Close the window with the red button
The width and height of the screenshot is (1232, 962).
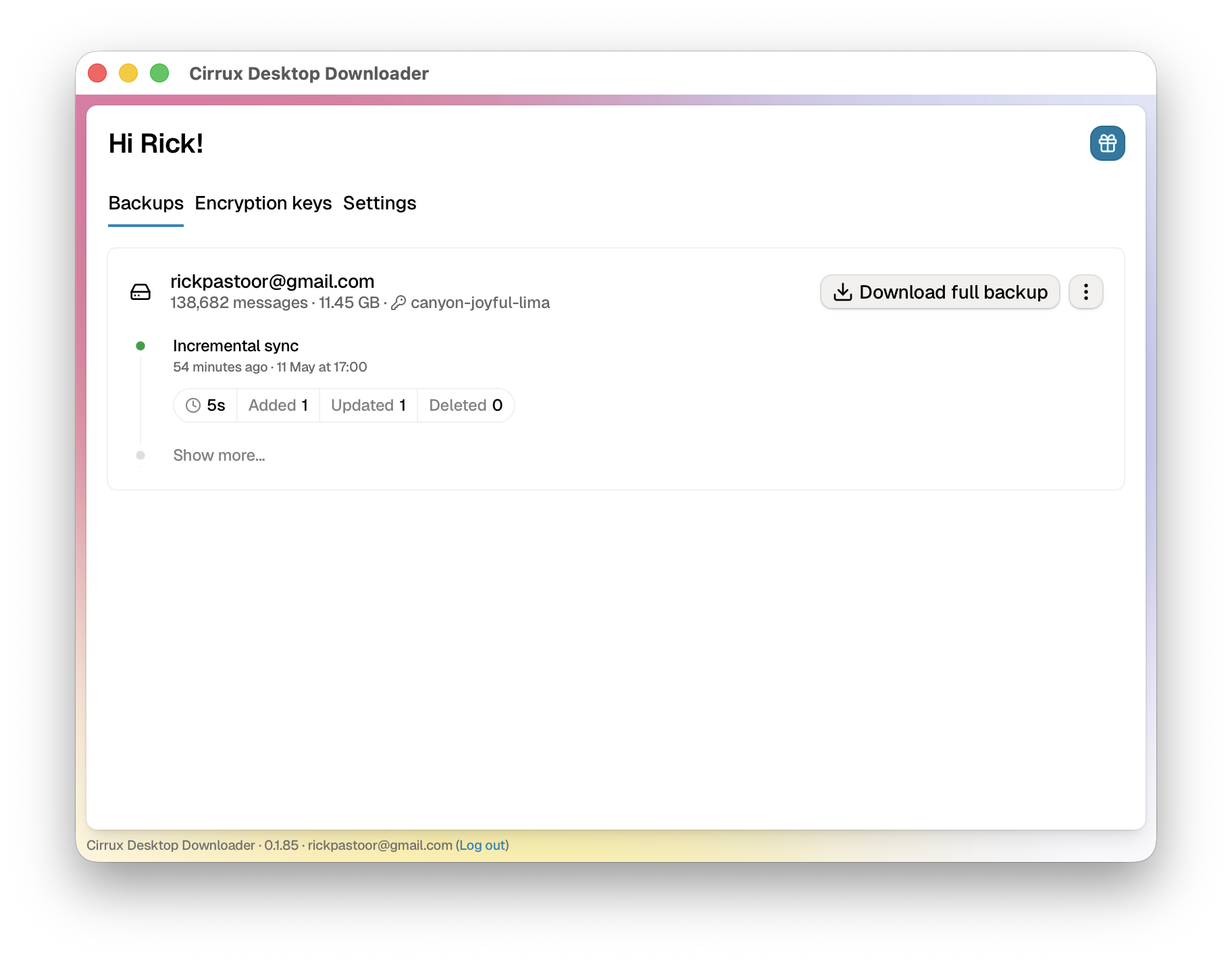[x=97, y=73]
